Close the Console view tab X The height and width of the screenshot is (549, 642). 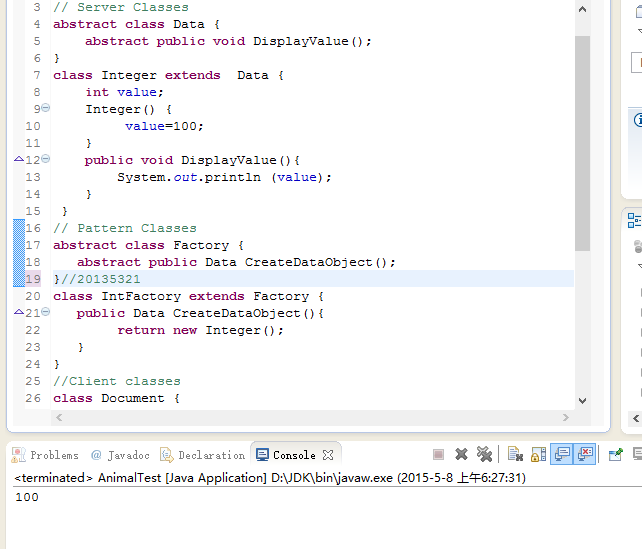[x=328, y=455]
